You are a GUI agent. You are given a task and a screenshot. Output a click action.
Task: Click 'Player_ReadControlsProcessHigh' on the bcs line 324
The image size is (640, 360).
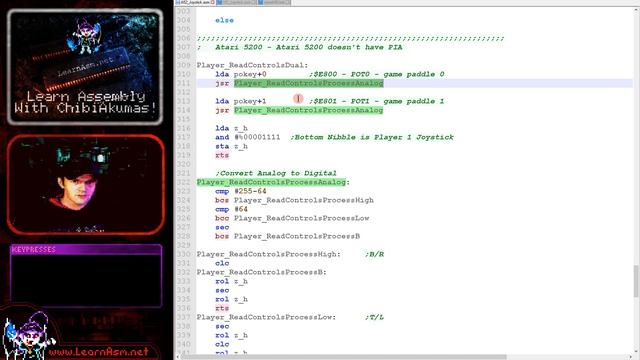[x=304, y=200]
